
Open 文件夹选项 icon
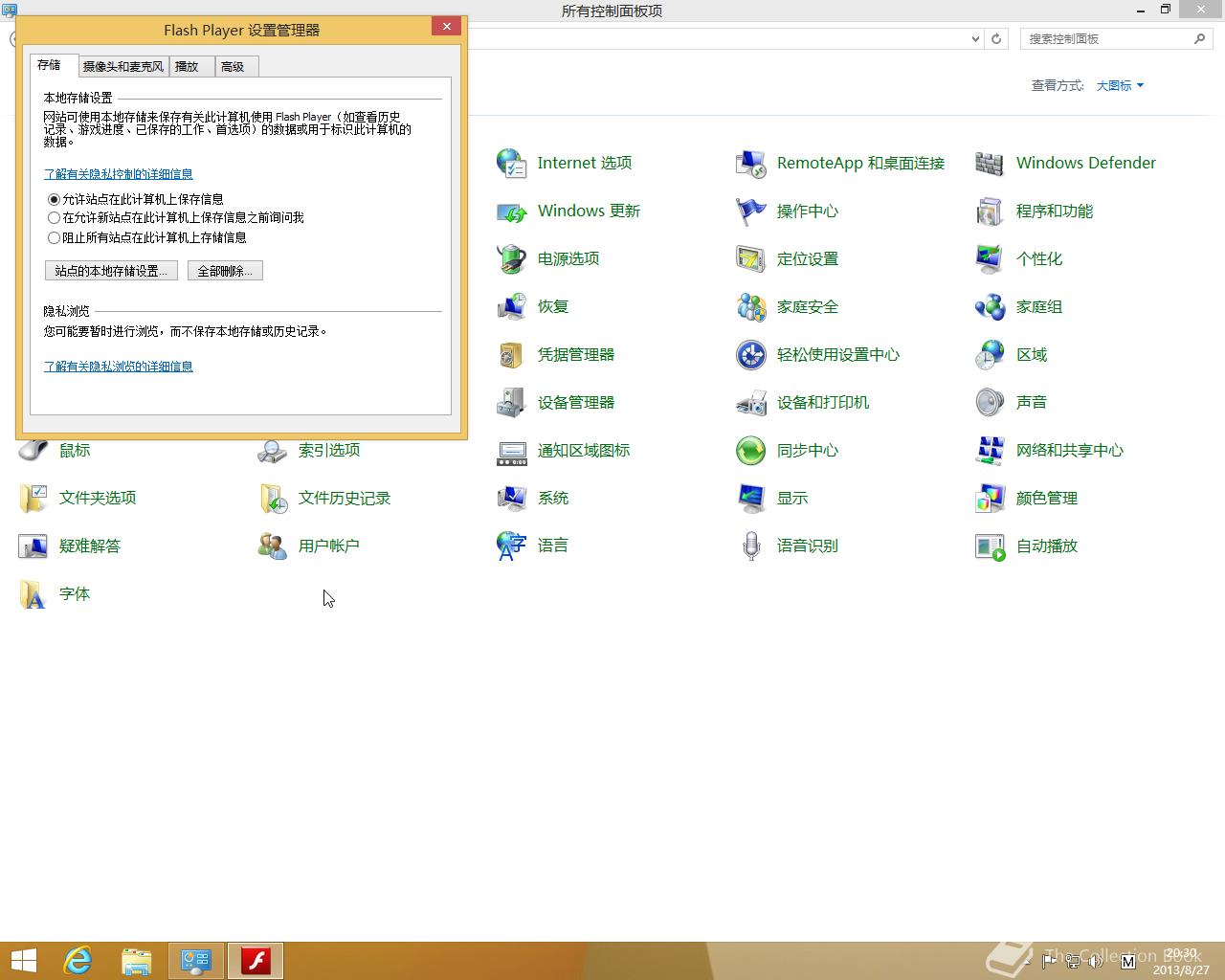click(x=33, y=498)
